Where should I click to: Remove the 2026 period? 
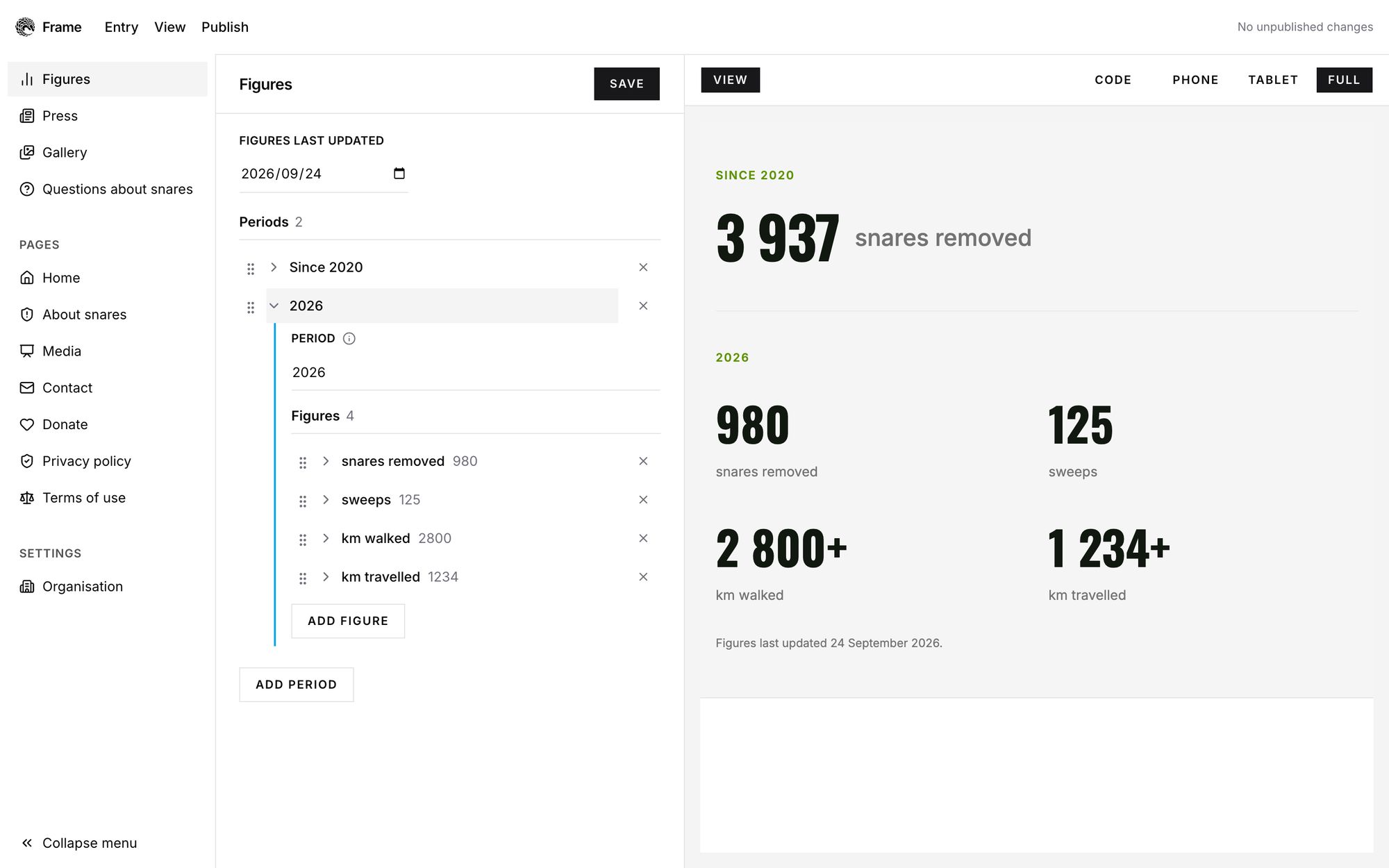(x=643, y=306)
